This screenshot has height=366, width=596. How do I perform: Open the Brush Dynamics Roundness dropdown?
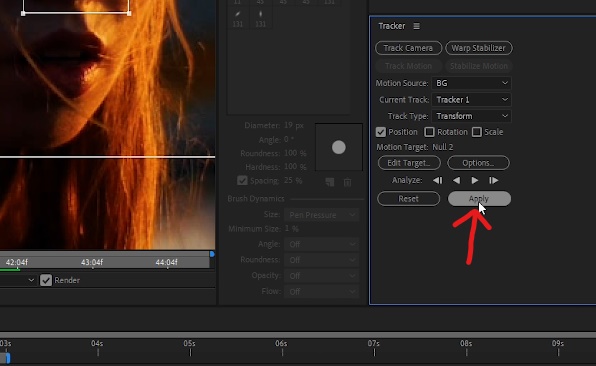pos(322,260)
